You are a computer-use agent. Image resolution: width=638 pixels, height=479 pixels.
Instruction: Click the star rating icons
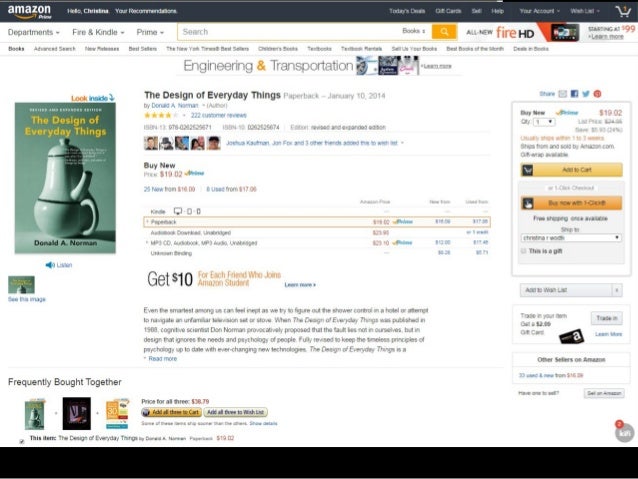161,116
